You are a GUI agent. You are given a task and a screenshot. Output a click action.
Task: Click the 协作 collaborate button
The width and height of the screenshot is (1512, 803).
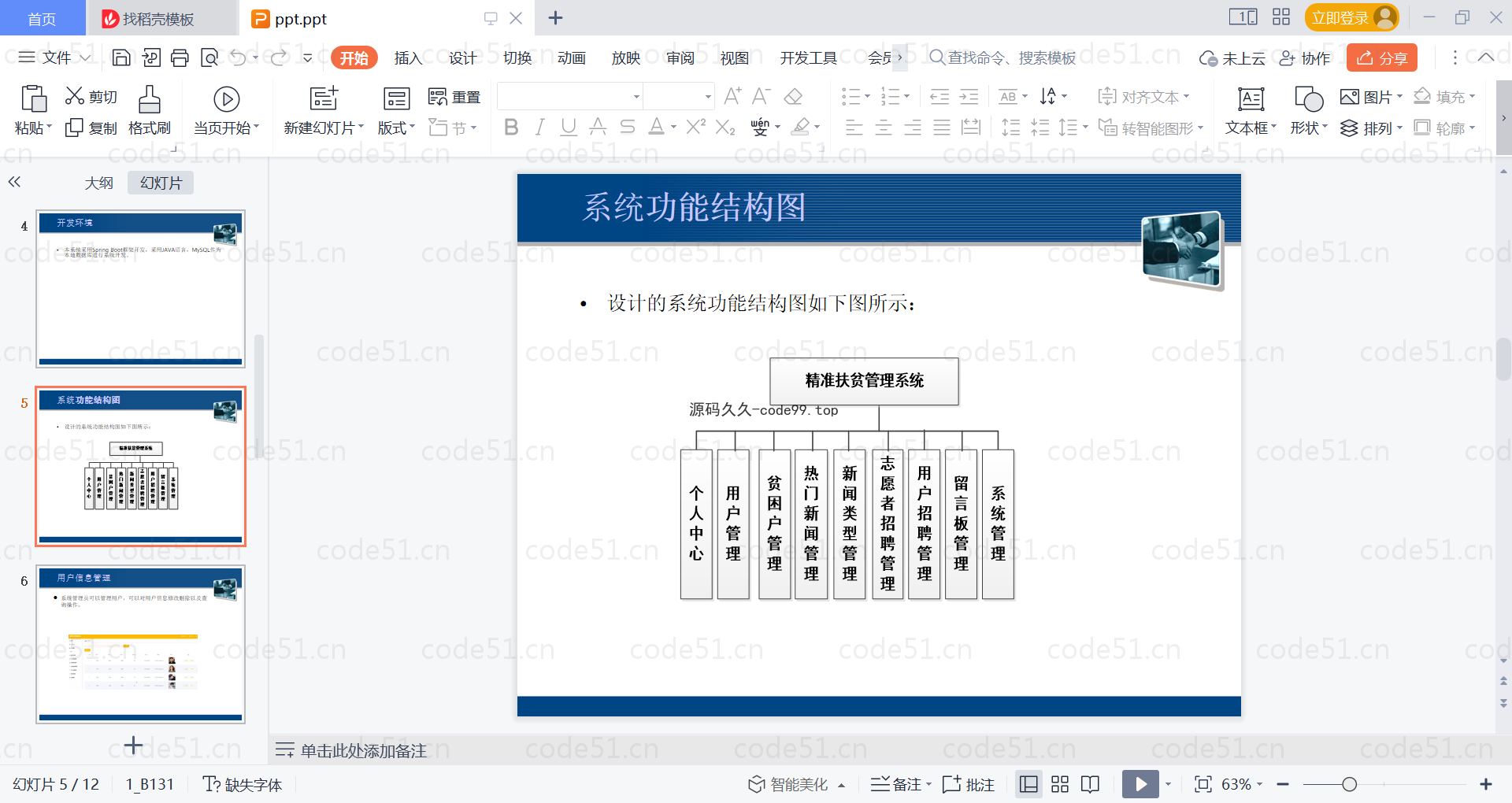pos(1305,57)
